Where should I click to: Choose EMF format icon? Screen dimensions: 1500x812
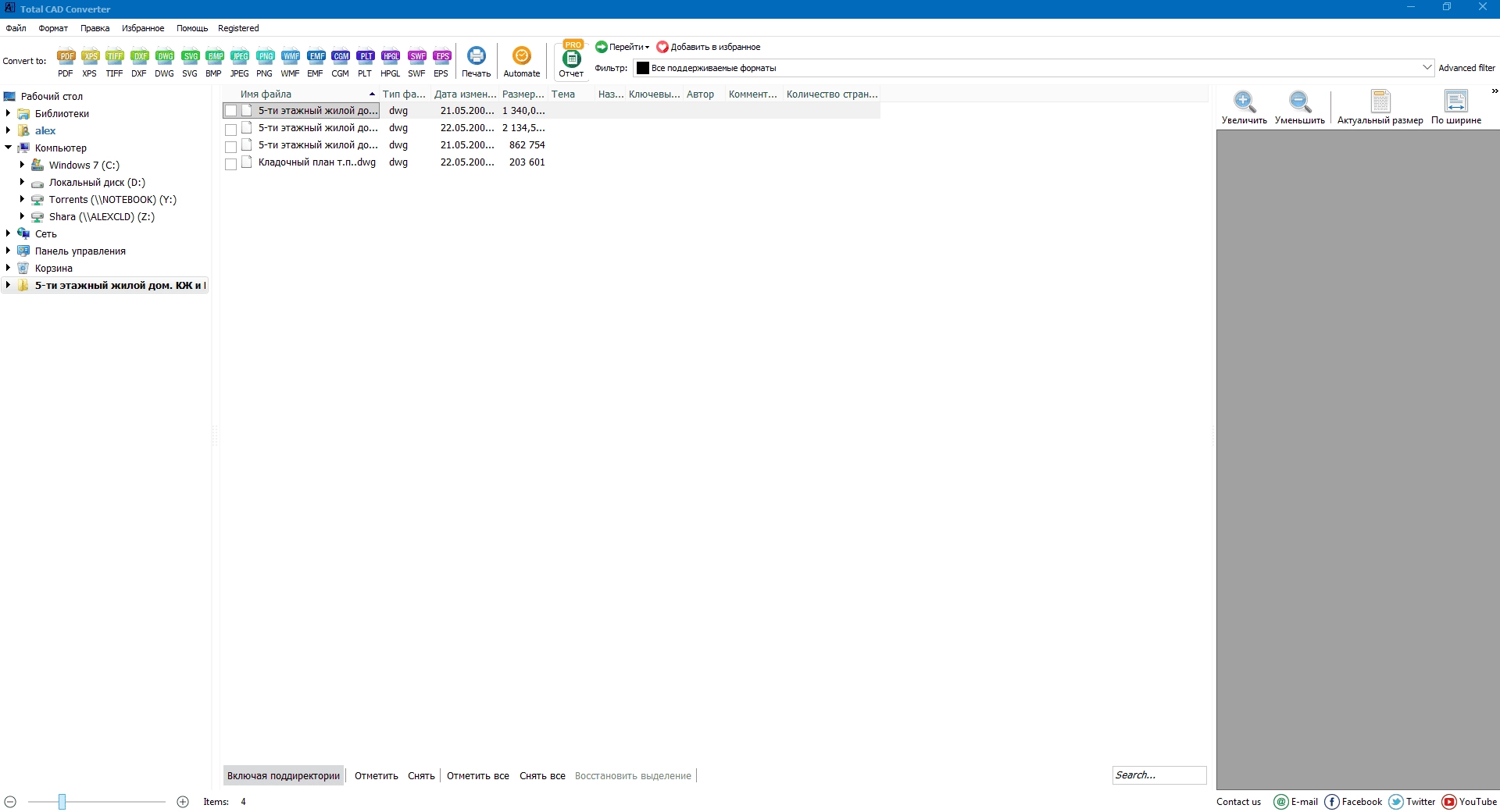(316, 62)
